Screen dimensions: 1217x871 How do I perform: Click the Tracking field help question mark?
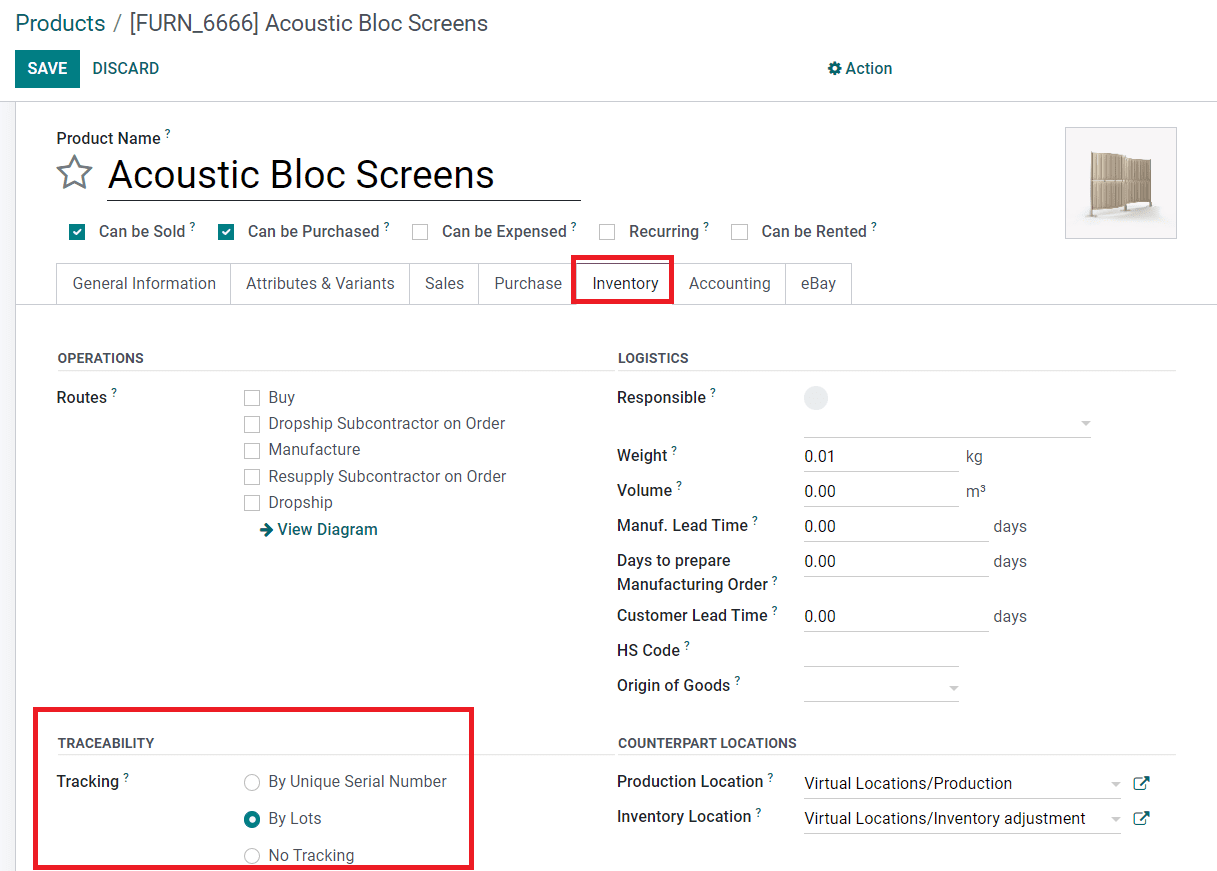coord(126,777)
